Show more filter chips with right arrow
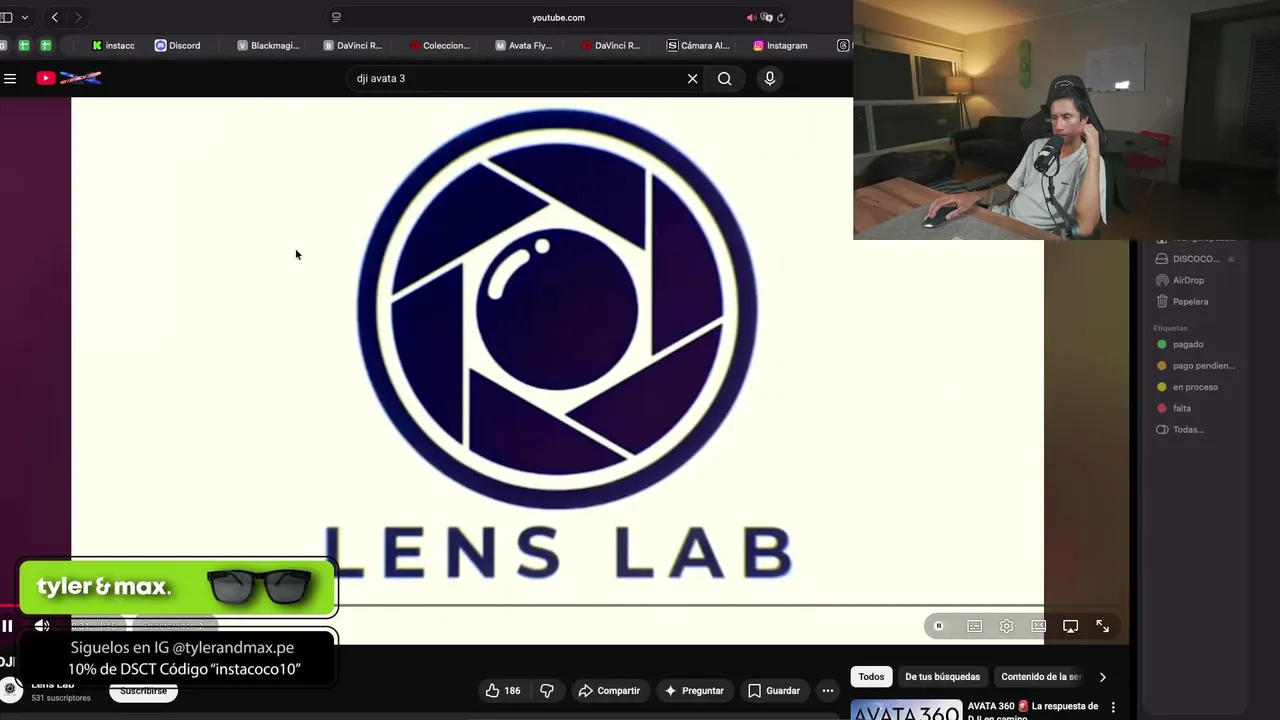Image resolution: width=1280 pixels, height=720 pixels. tap(1103, 677)
